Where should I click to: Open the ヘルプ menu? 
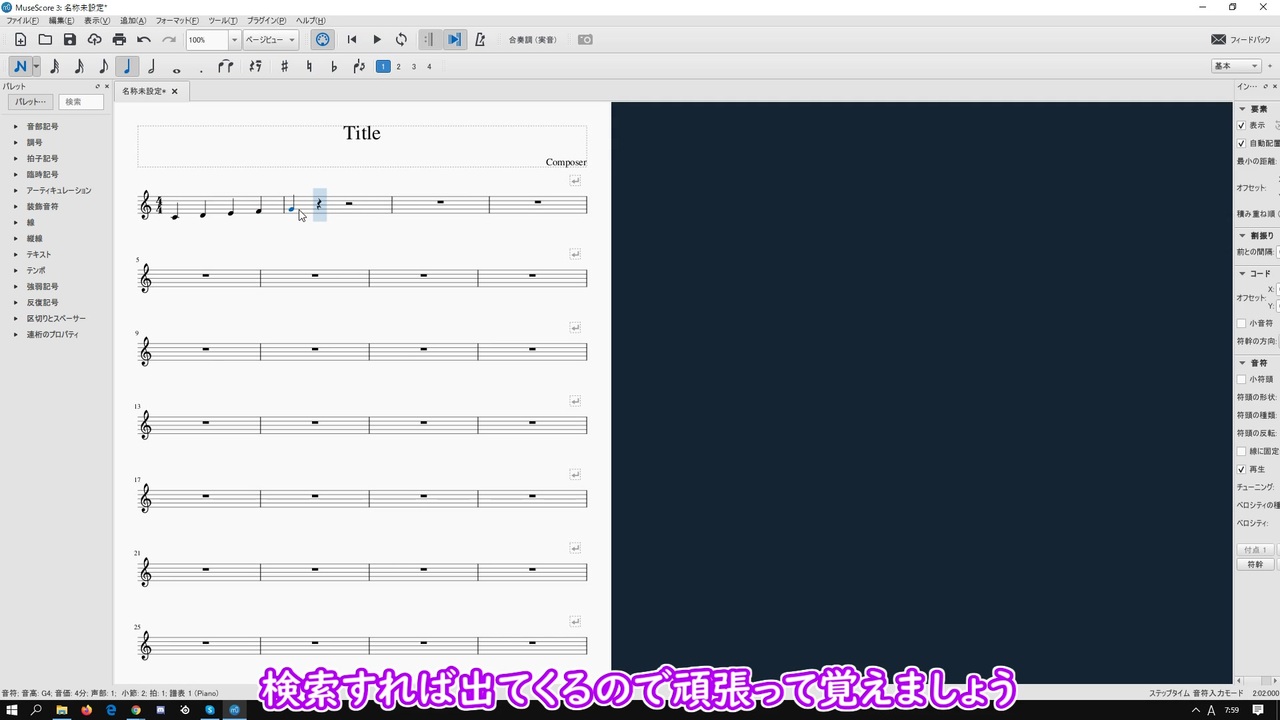pyautogui.click(x=310, y=21)
